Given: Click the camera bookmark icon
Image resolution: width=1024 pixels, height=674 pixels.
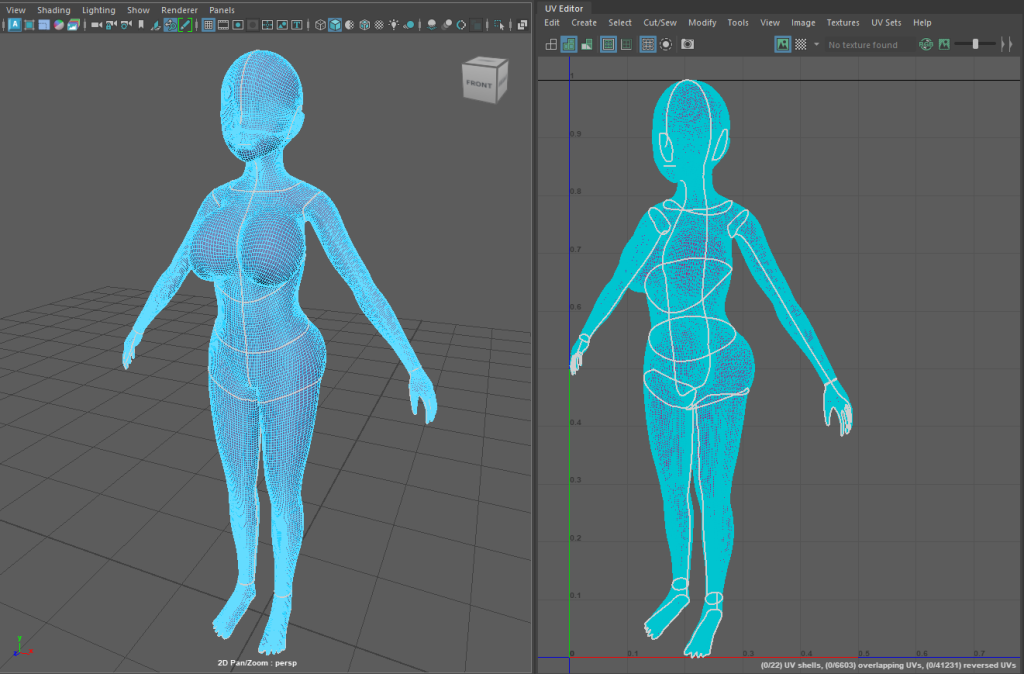Looking at the screenshot, I should coord(141,25).
